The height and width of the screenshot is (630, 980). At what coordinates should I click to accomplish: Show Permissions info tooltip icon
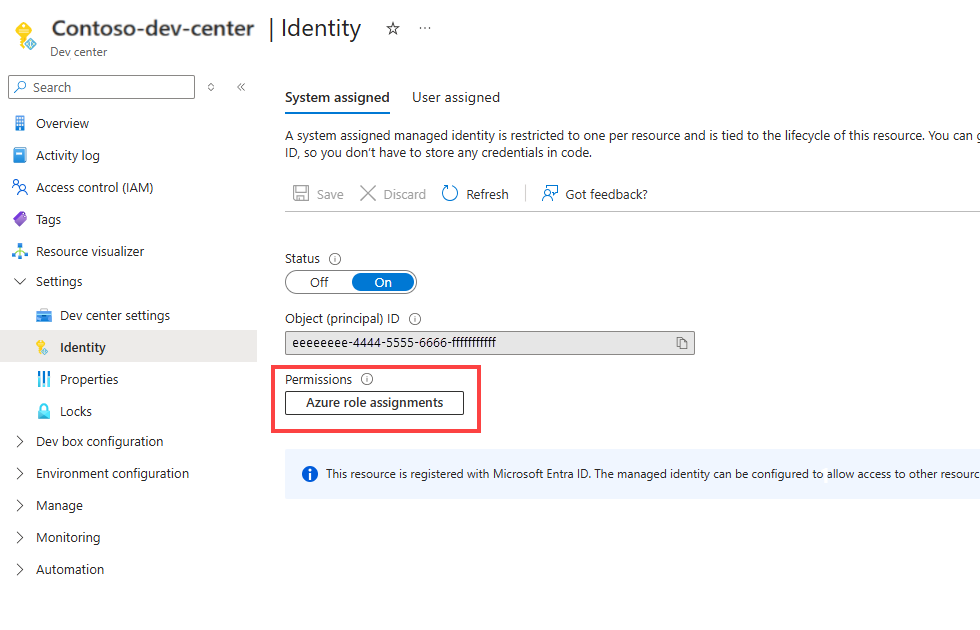368,379
